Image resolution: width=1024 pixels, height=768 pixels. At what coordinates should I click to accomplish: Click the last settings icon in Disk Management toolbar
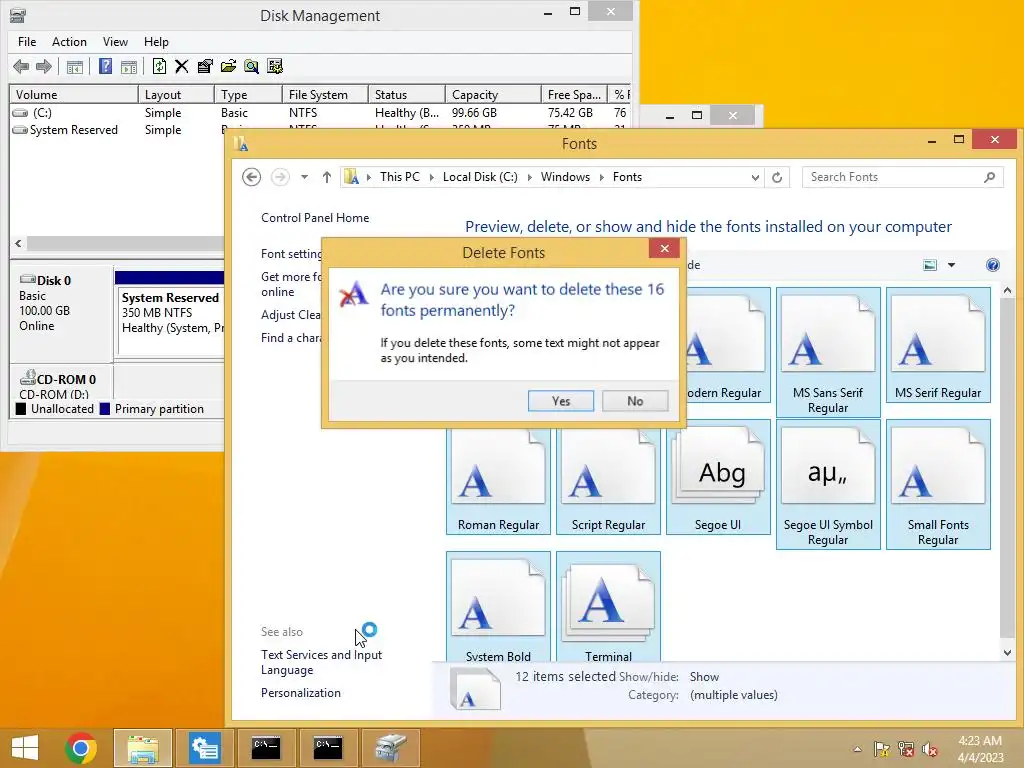(x=275, y=66)
